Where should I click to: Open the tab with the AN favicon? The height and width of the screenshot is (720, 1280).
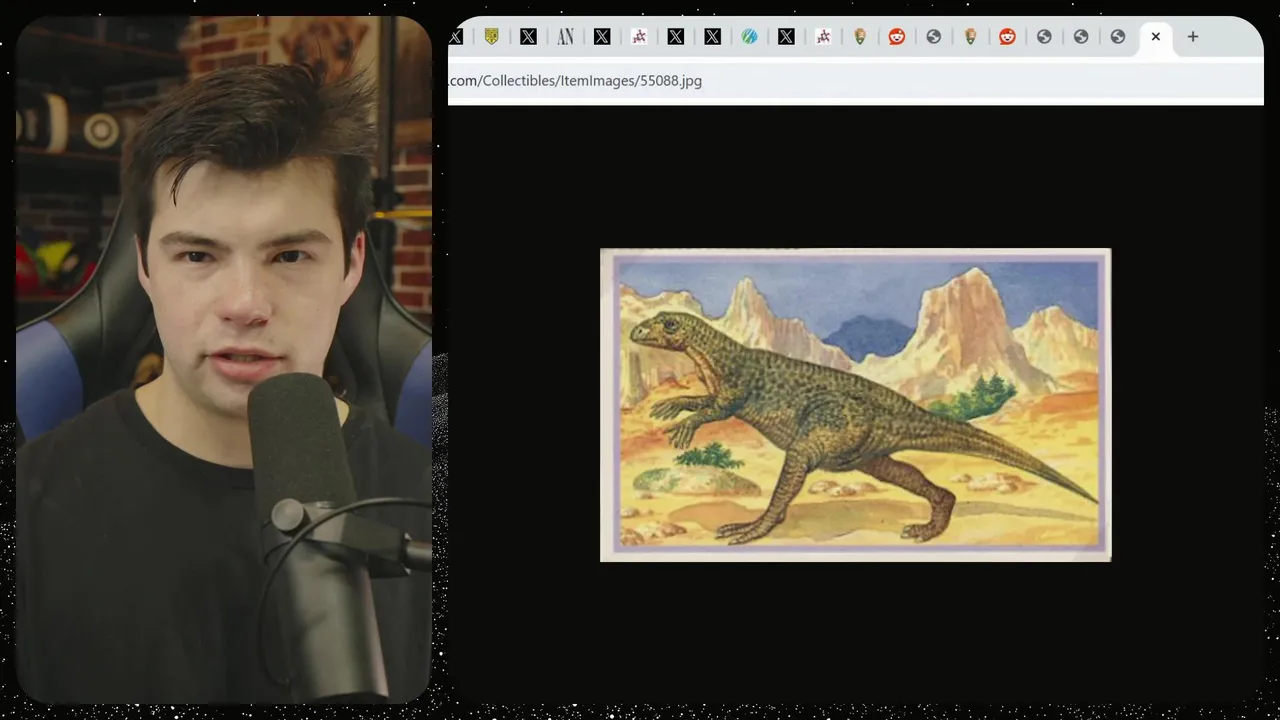pos(565,37)
